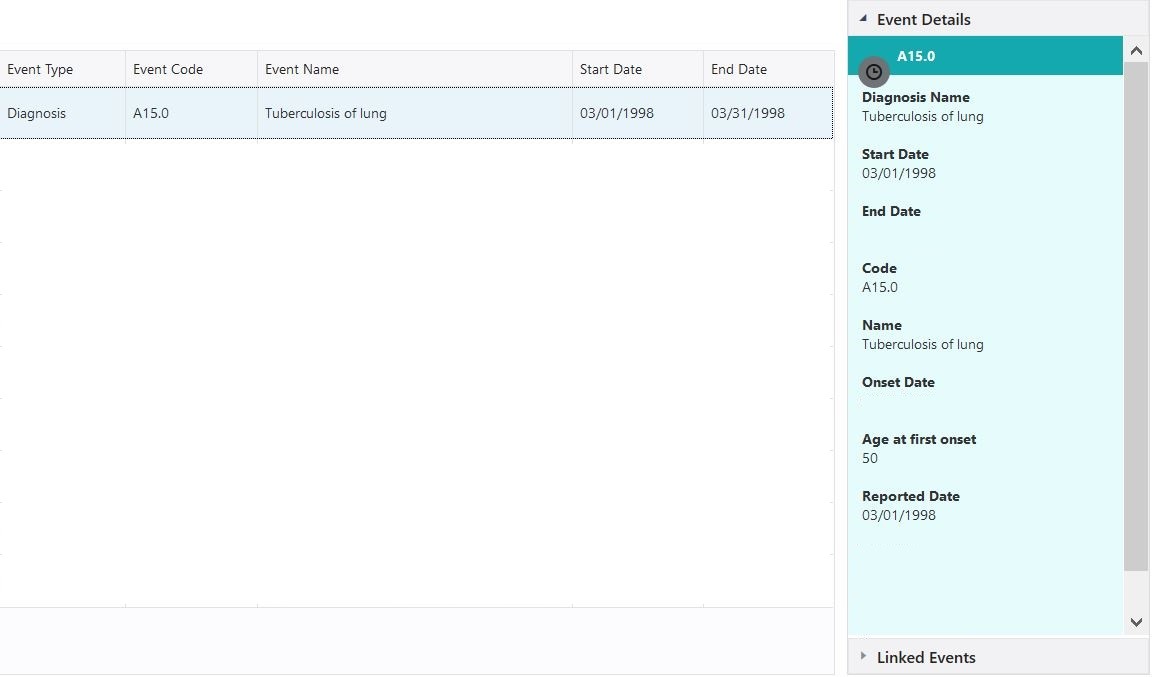Screen dimensions: 1153x677
Task: Click the 03/01/1998 start date table cell
Action: click(x=638, y=113)
